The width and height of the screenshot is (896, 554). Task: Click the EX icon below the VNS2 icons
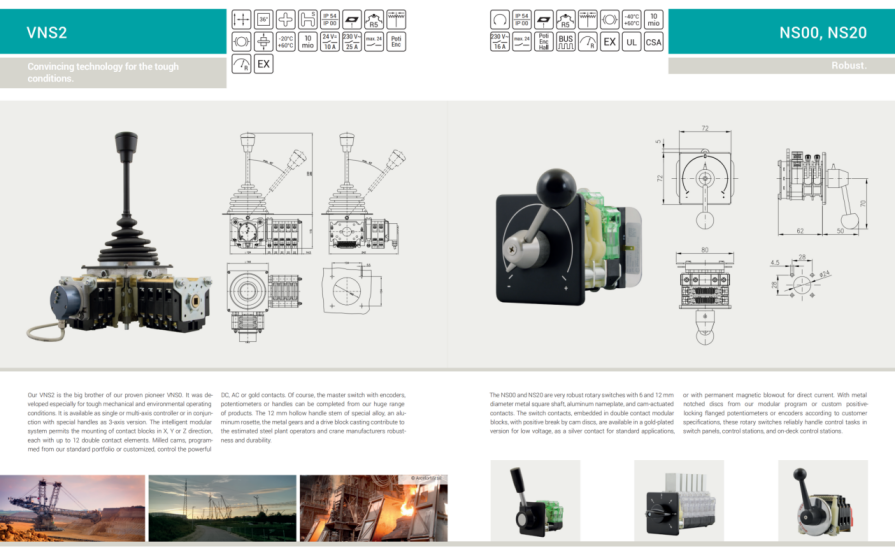(263, 64)
